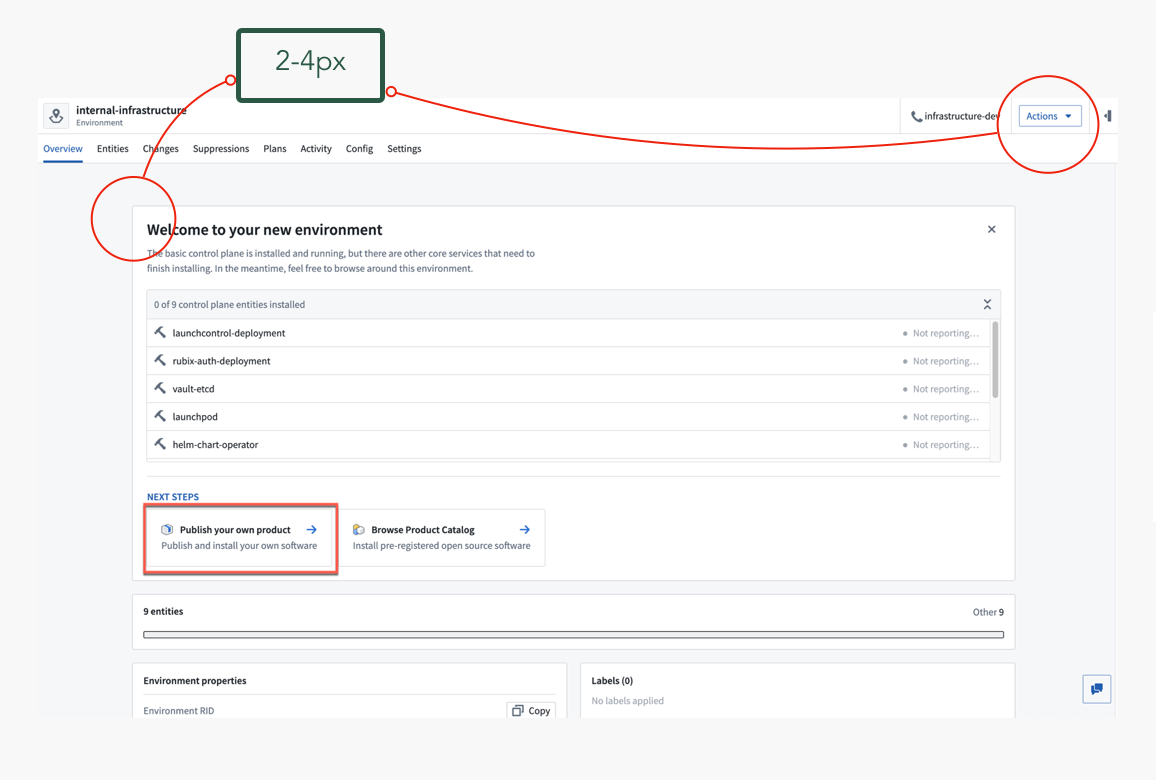The height and width of the screenshot is (780, 1156).
Task: Click the entities list scrollbar
Action: (x=995, y=360)
